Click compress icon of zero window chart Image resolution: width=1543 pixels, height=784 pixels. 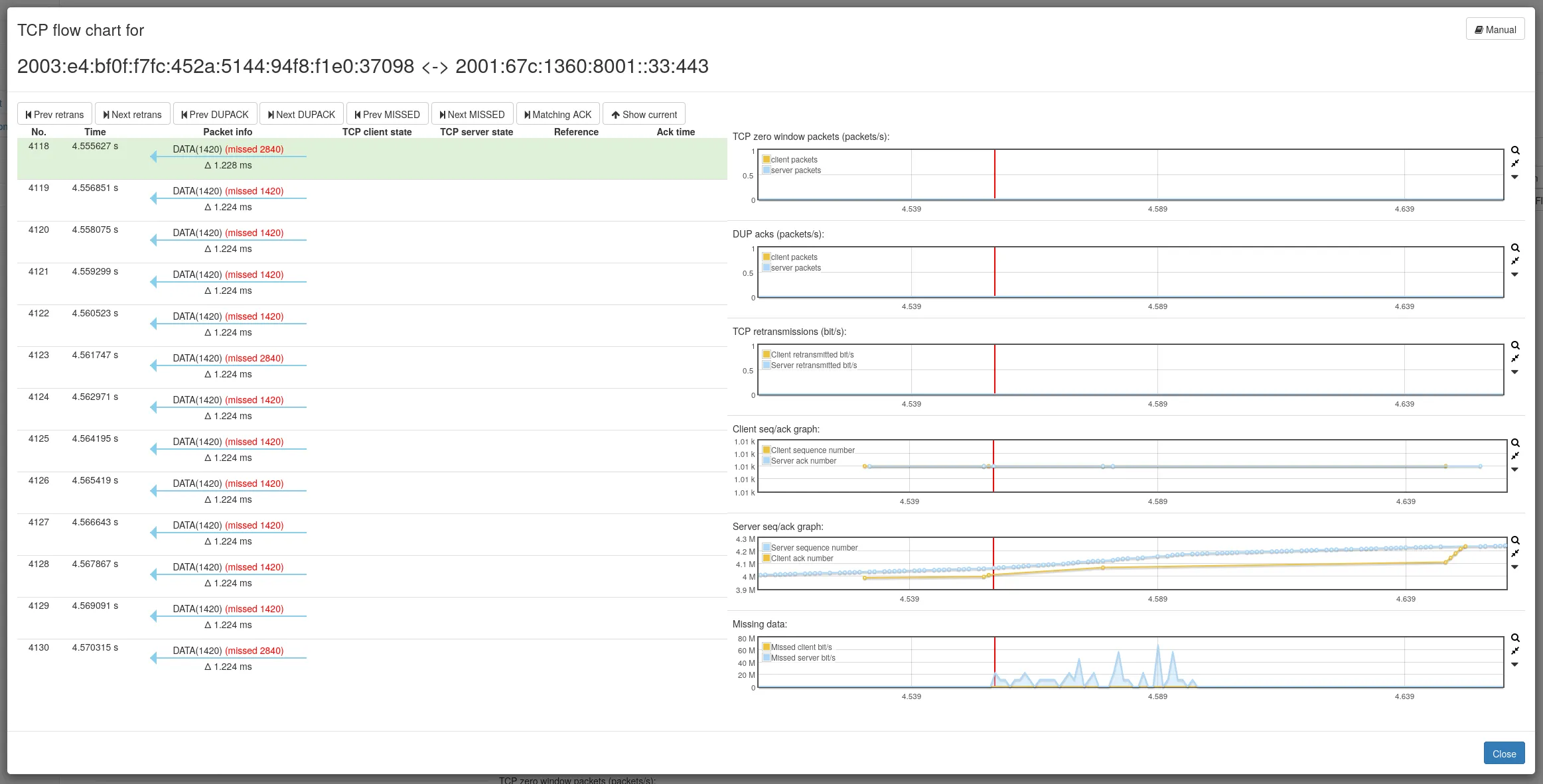point(1515,163)
